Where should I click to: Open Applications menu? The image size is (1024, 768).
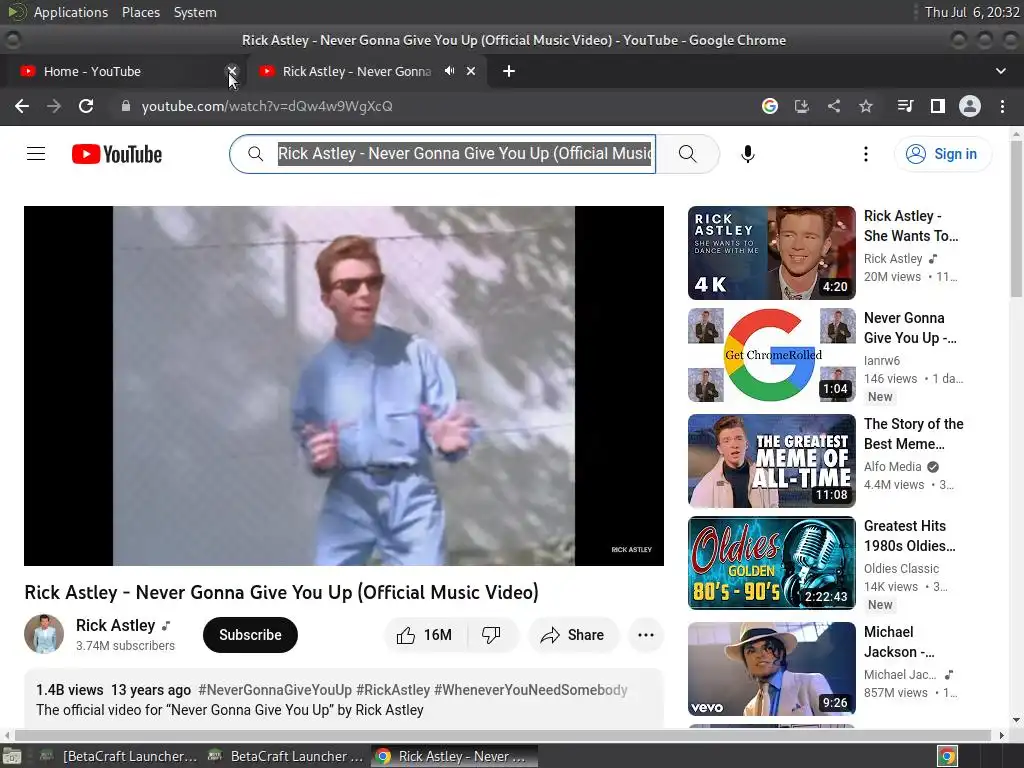point(71,12)
